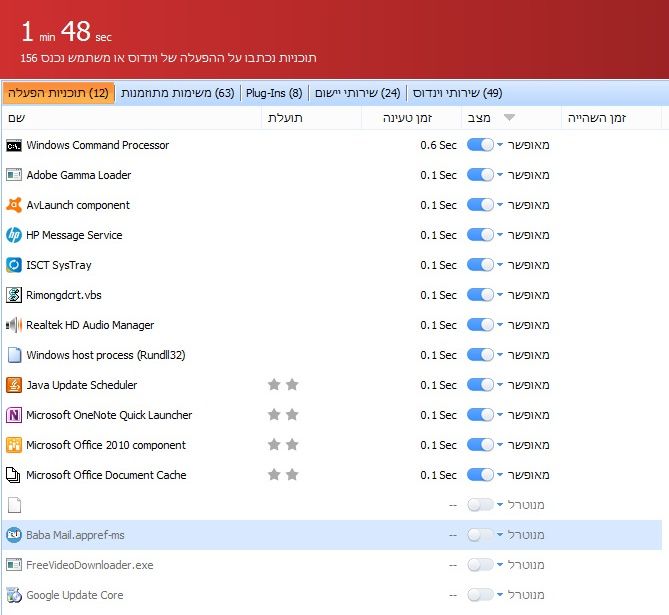Open שירותי יישום (24) tab
669x615 pixels.
357,93
